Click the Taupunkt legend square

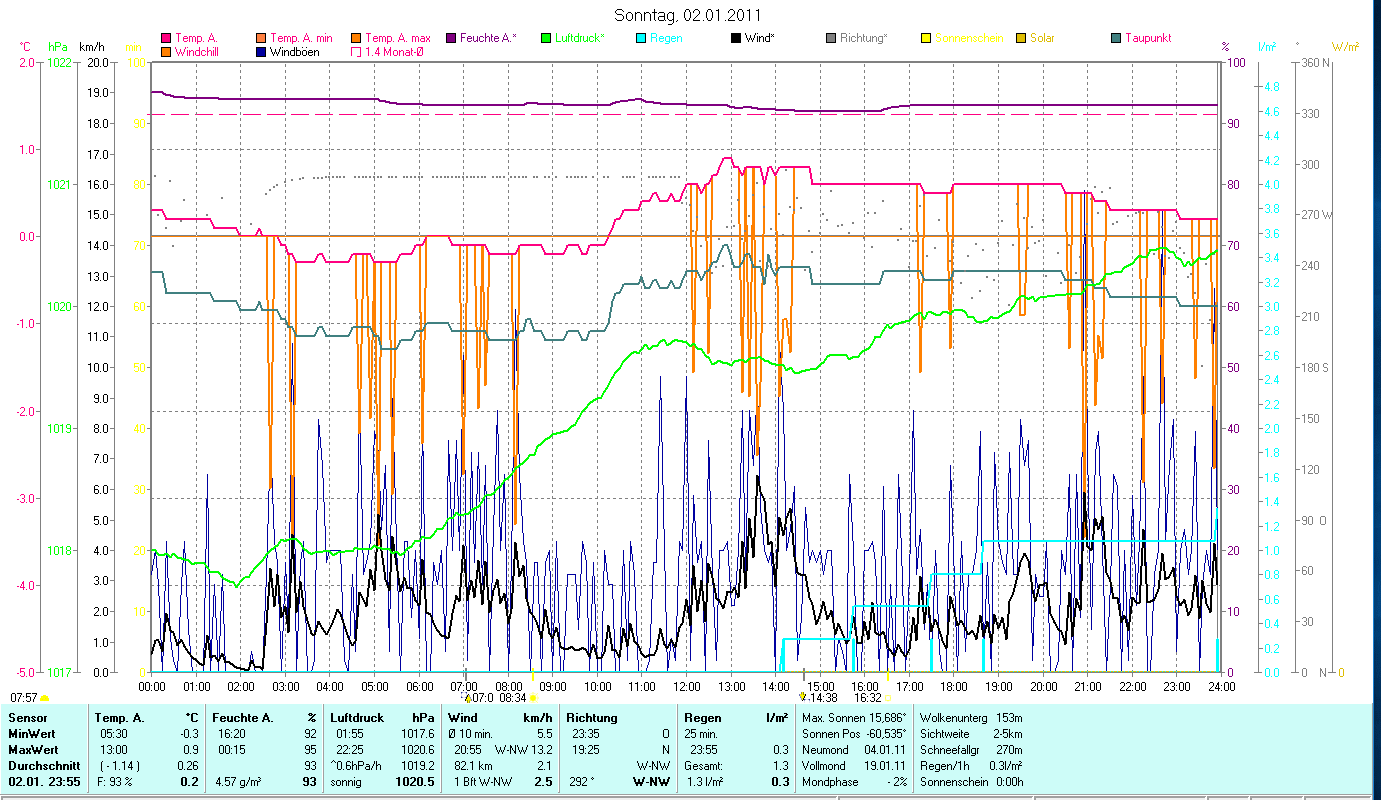[1116, 39]
